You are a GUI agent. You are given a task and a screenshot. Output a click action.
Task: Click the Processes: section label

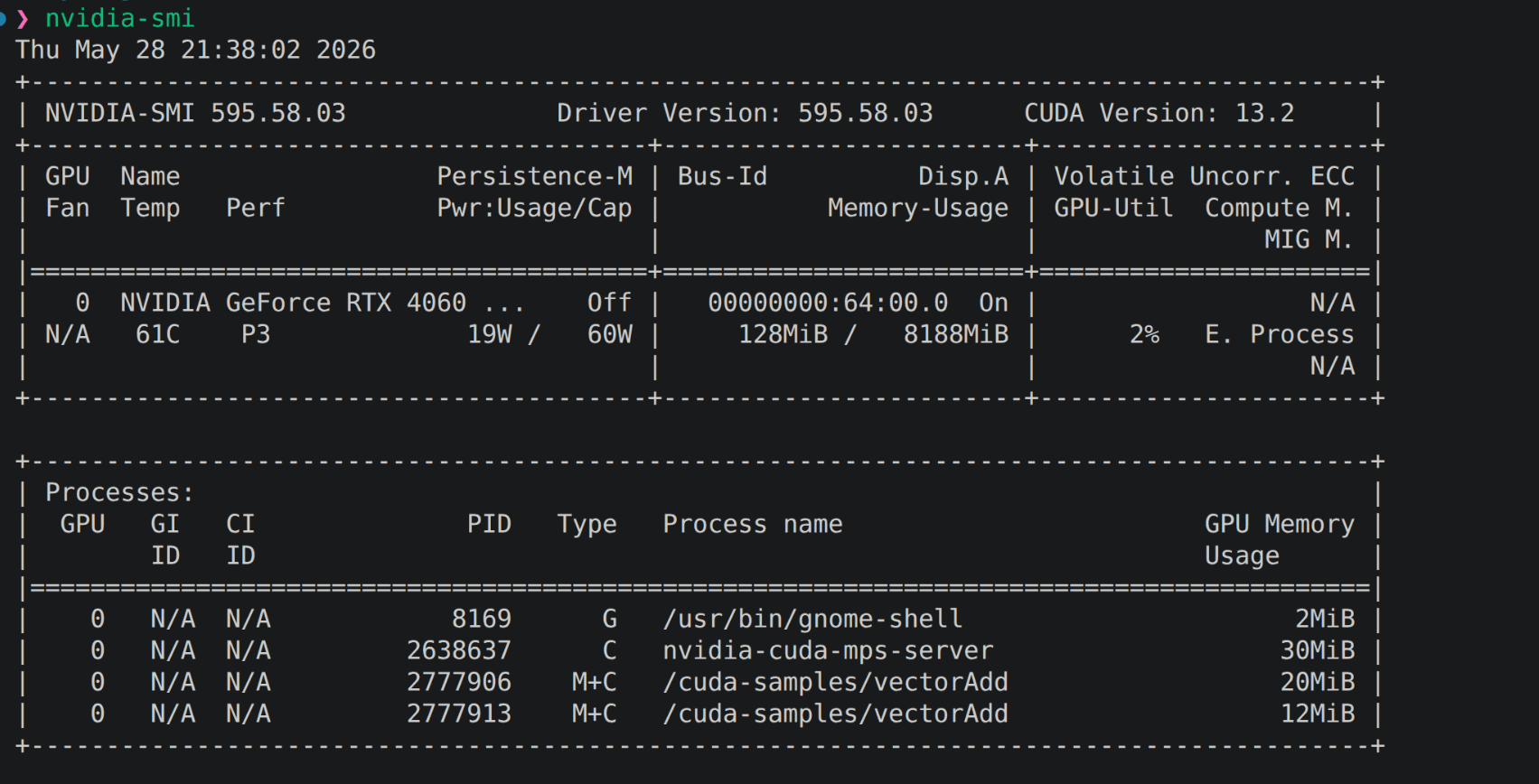pos(119,492)
